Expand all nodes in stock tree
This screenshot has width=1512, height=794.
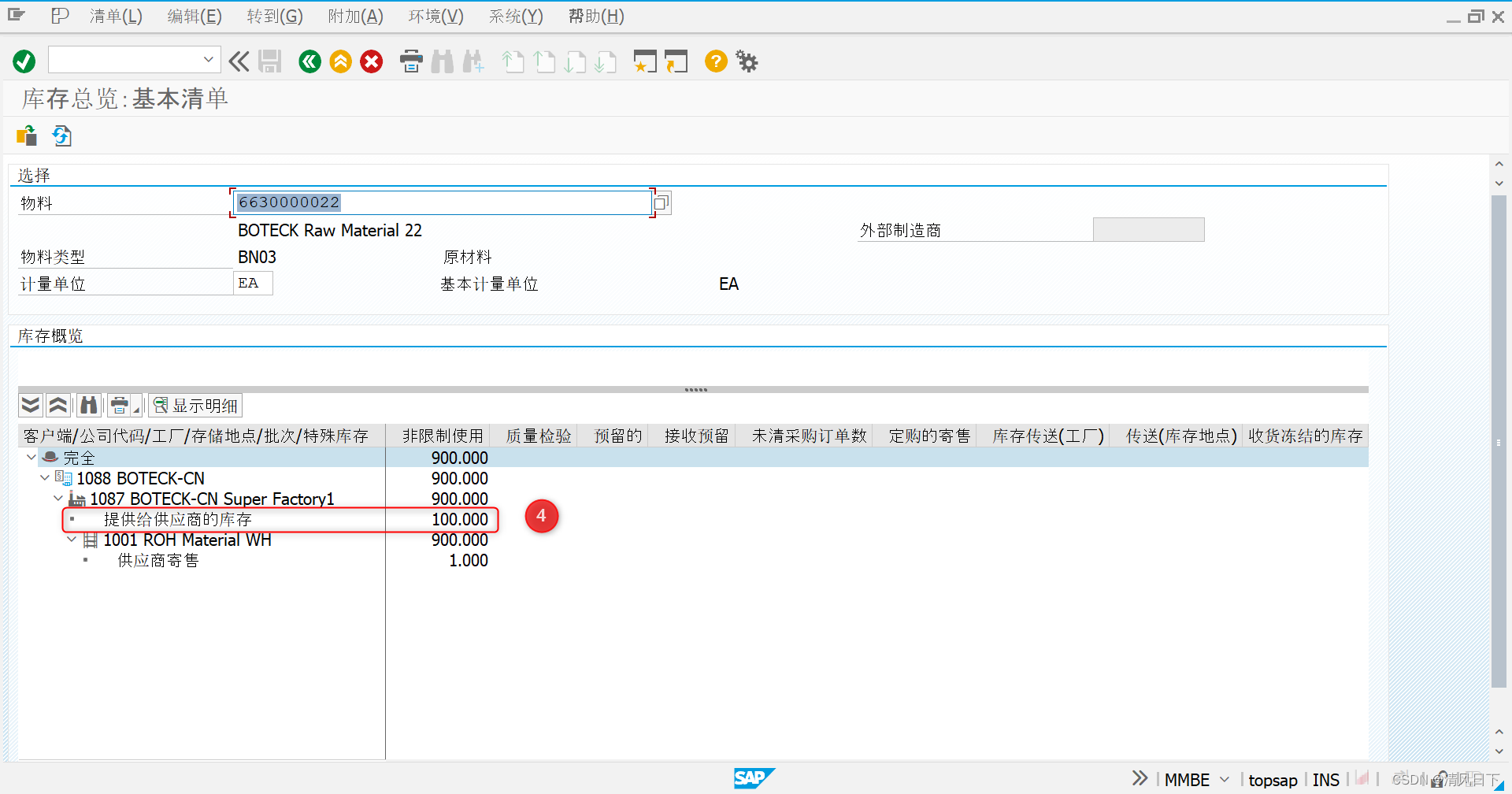pos(31,406)
